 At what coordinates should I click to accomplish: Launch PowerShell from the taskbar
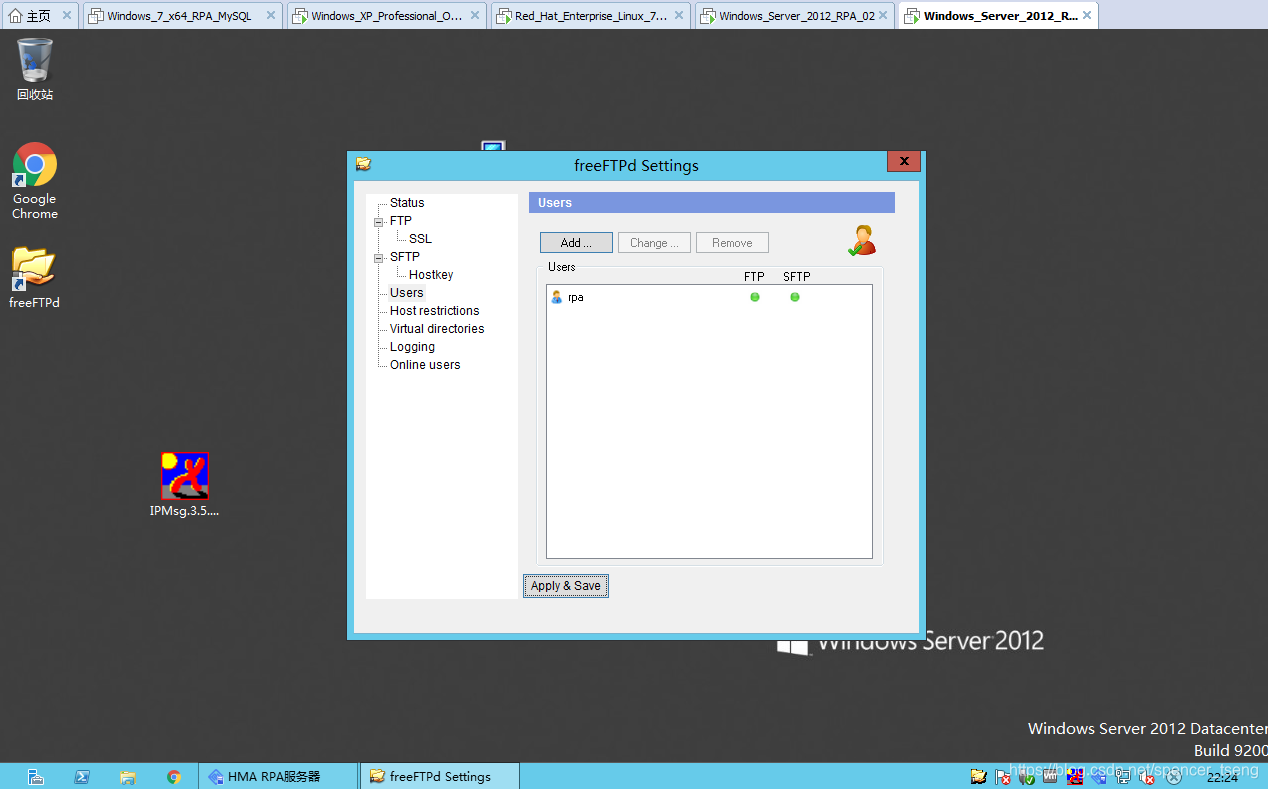coord(82,777)
